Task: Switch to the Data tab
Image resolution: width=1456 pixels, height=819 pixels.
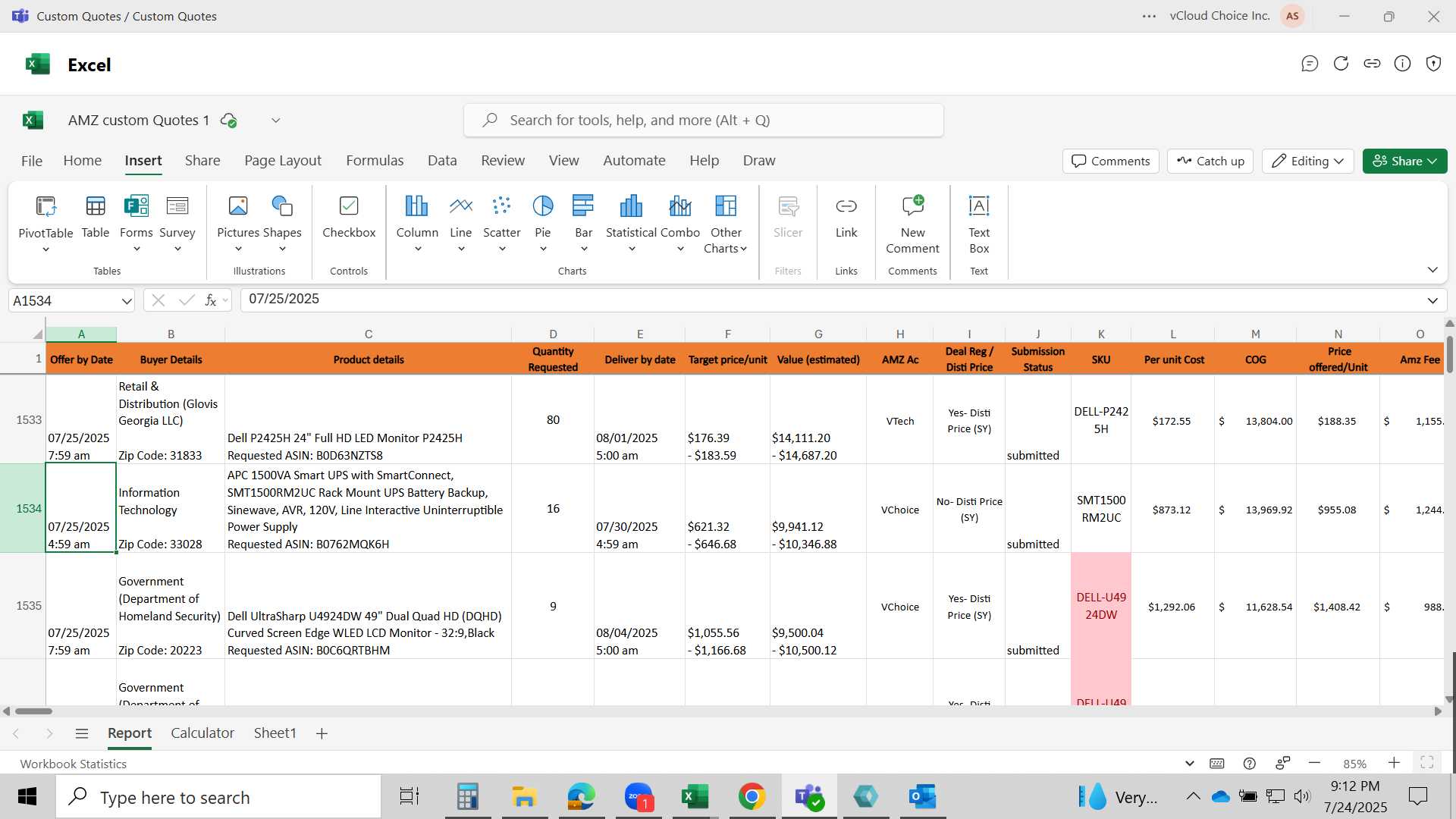Action: (x=442, y=161)
